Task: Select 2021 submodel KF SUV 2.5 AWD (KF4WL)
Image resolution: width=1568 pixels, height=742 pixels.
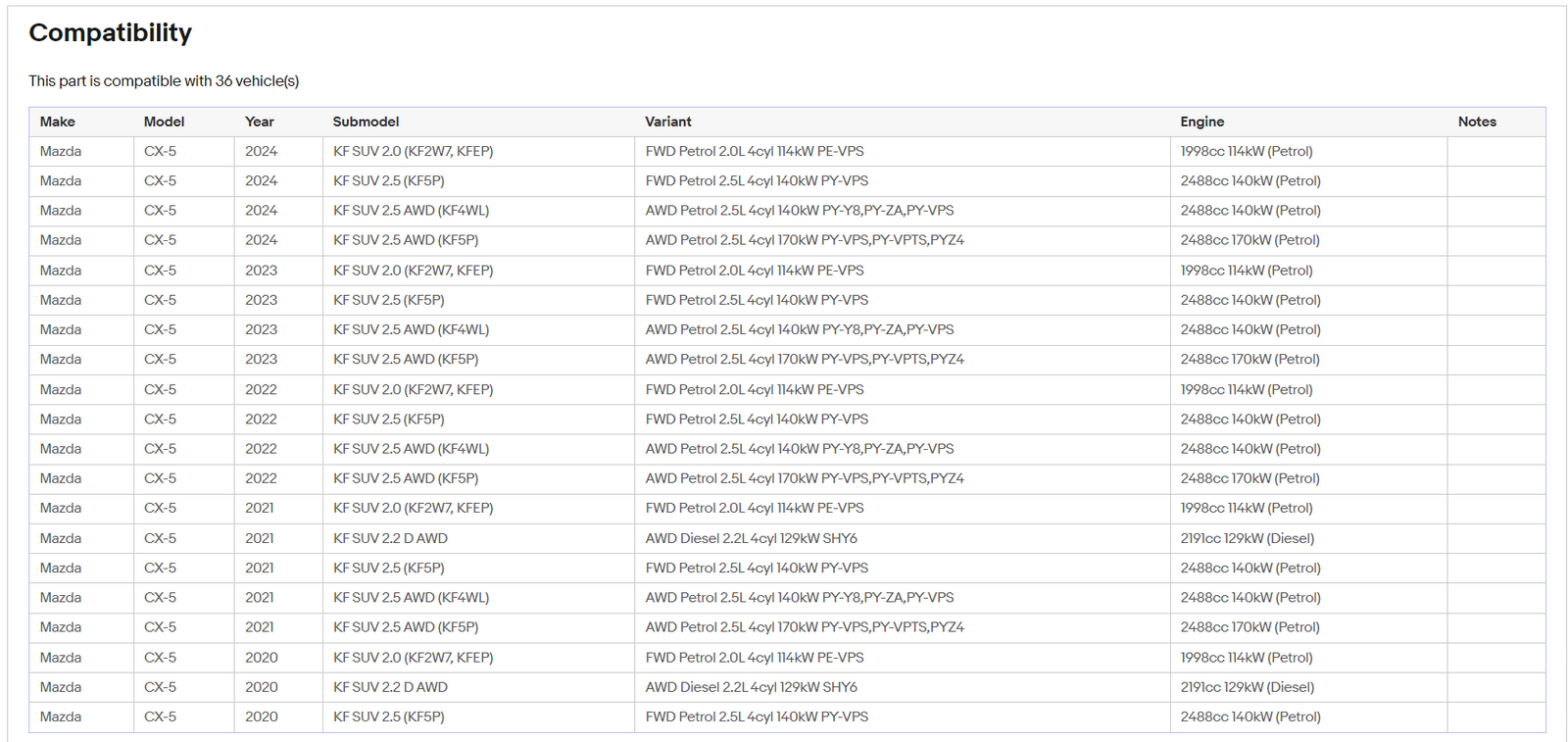Action: [412, 597]
